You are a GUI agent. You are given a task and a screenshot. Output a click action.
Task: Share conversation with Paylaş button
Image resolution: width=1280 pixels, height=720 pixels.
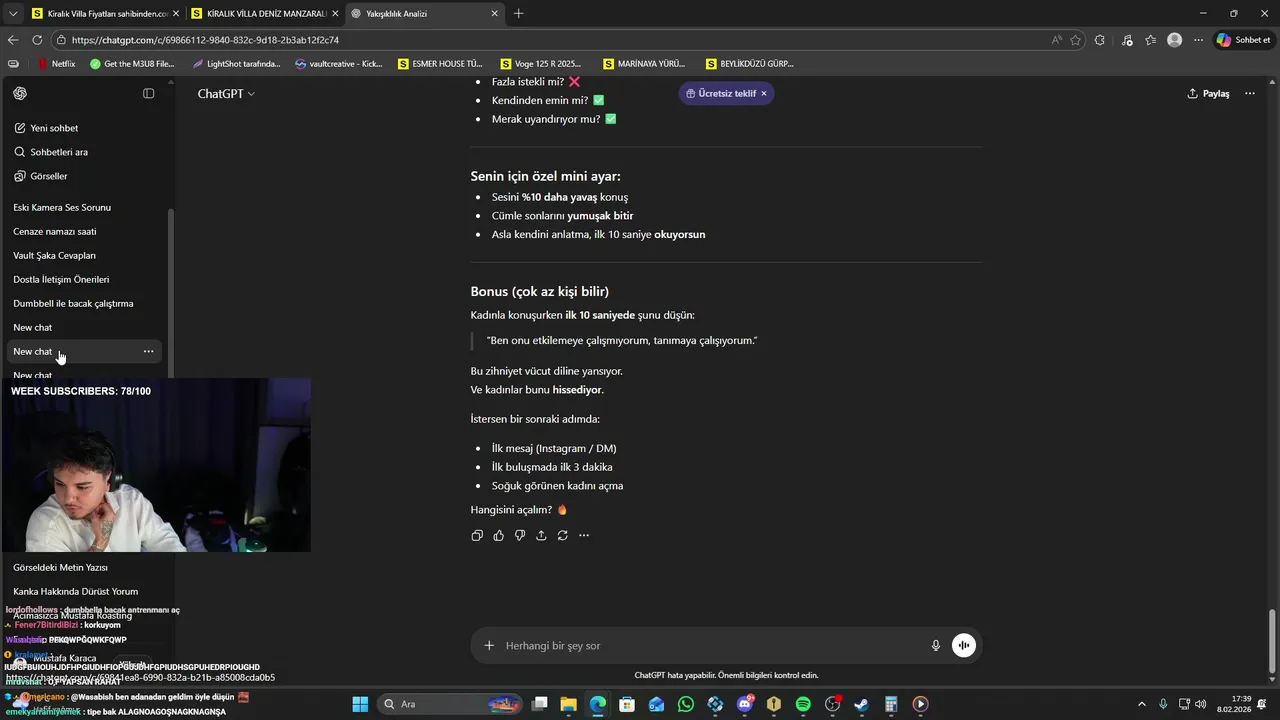click(1208, 93)
